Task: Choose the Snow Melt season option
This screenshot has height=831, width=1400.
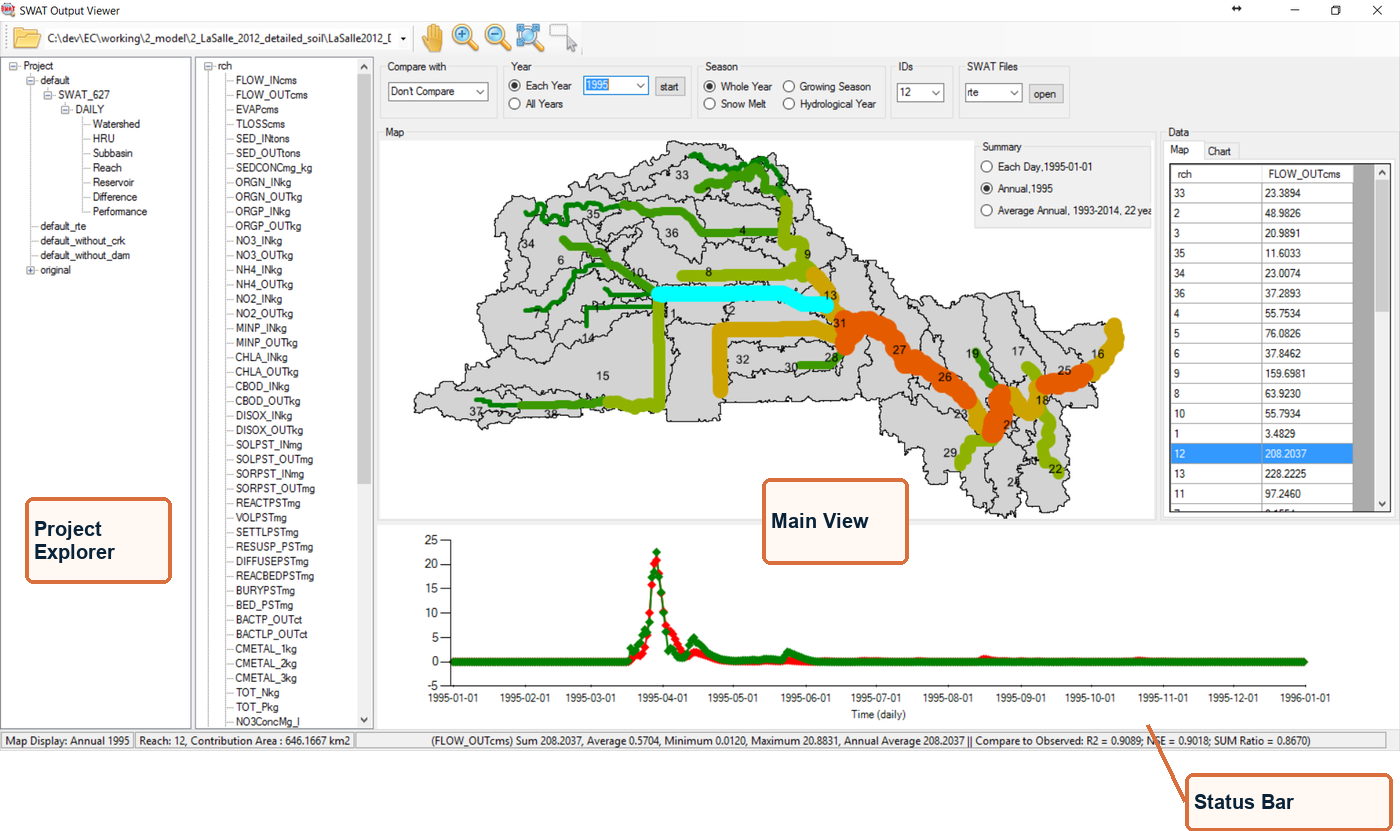Action: pyautogui.click(x=709, y=103)
